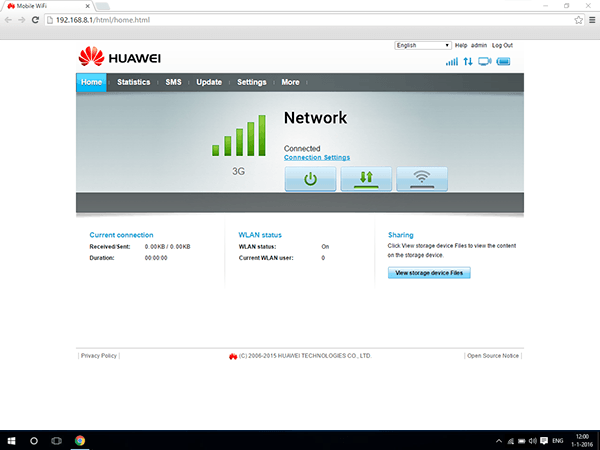Click the duration value 00:00:00
Image resolution: width=600 pixels, height=450 pixels.
pos(156,258)
